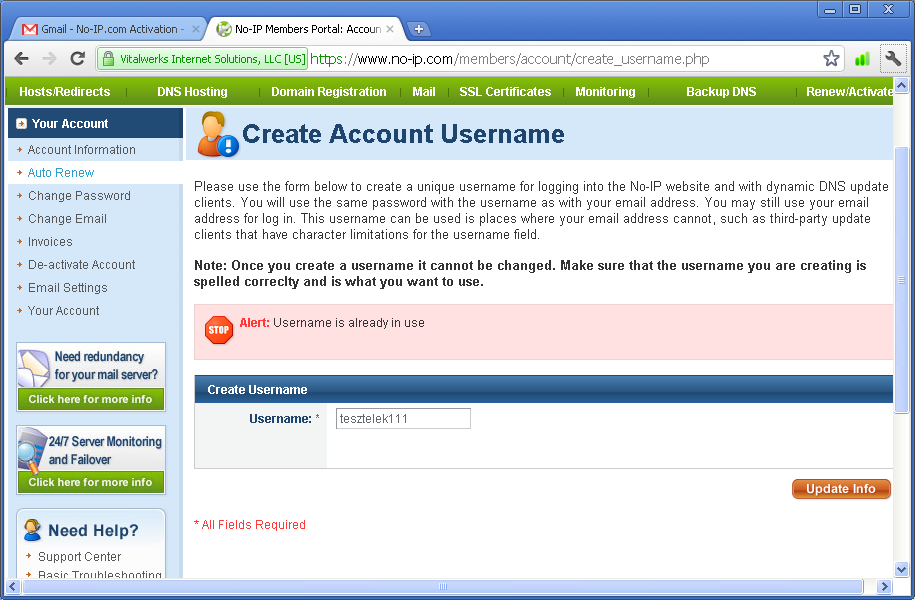The height and width of the screenshot is (600, 915).
Task: View Invoices in the sidebar
Action: [x=50, y=242]
